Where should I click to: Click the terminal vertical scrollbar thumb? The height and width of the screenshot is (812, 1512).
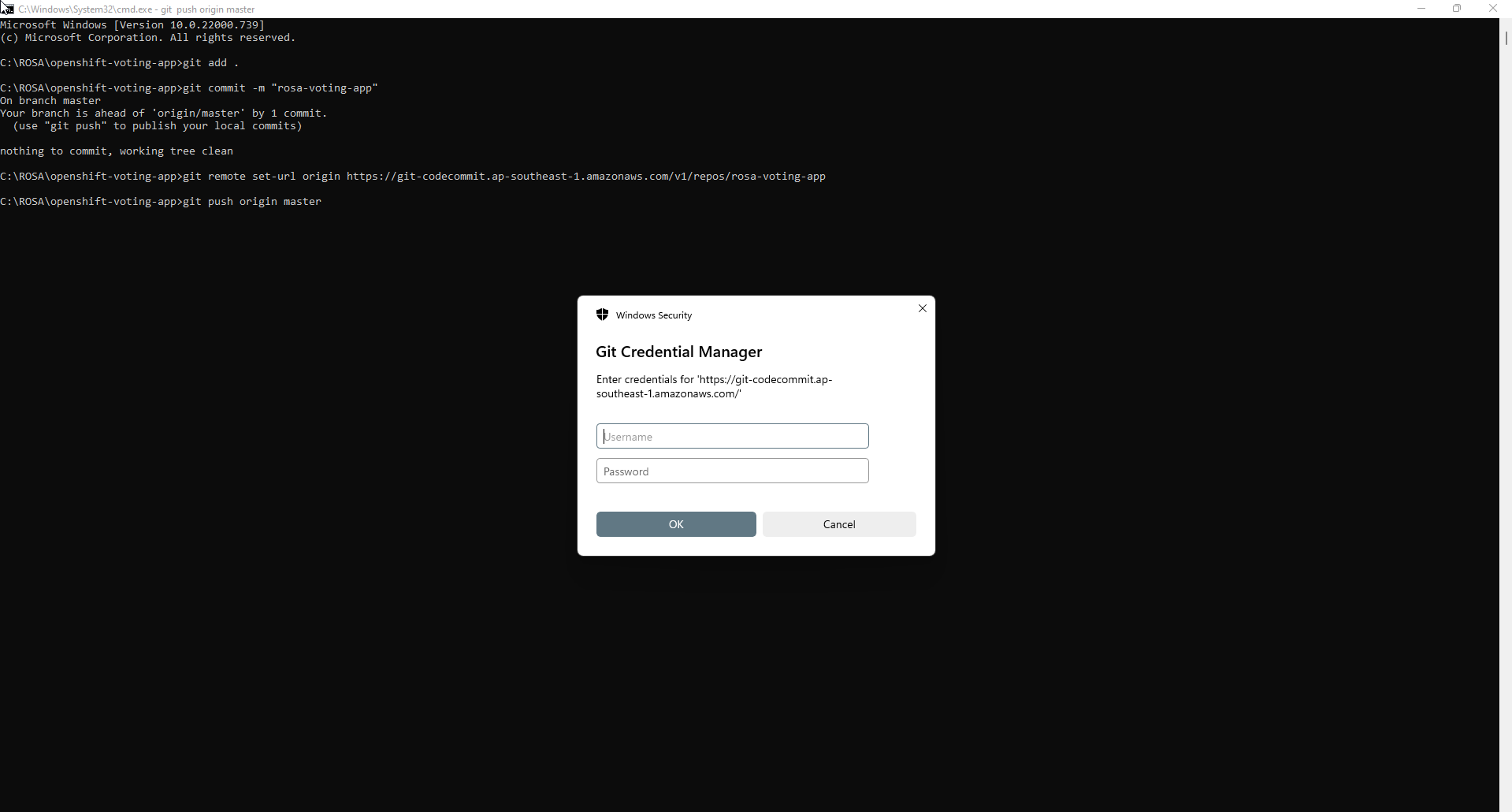[1506, 37]
